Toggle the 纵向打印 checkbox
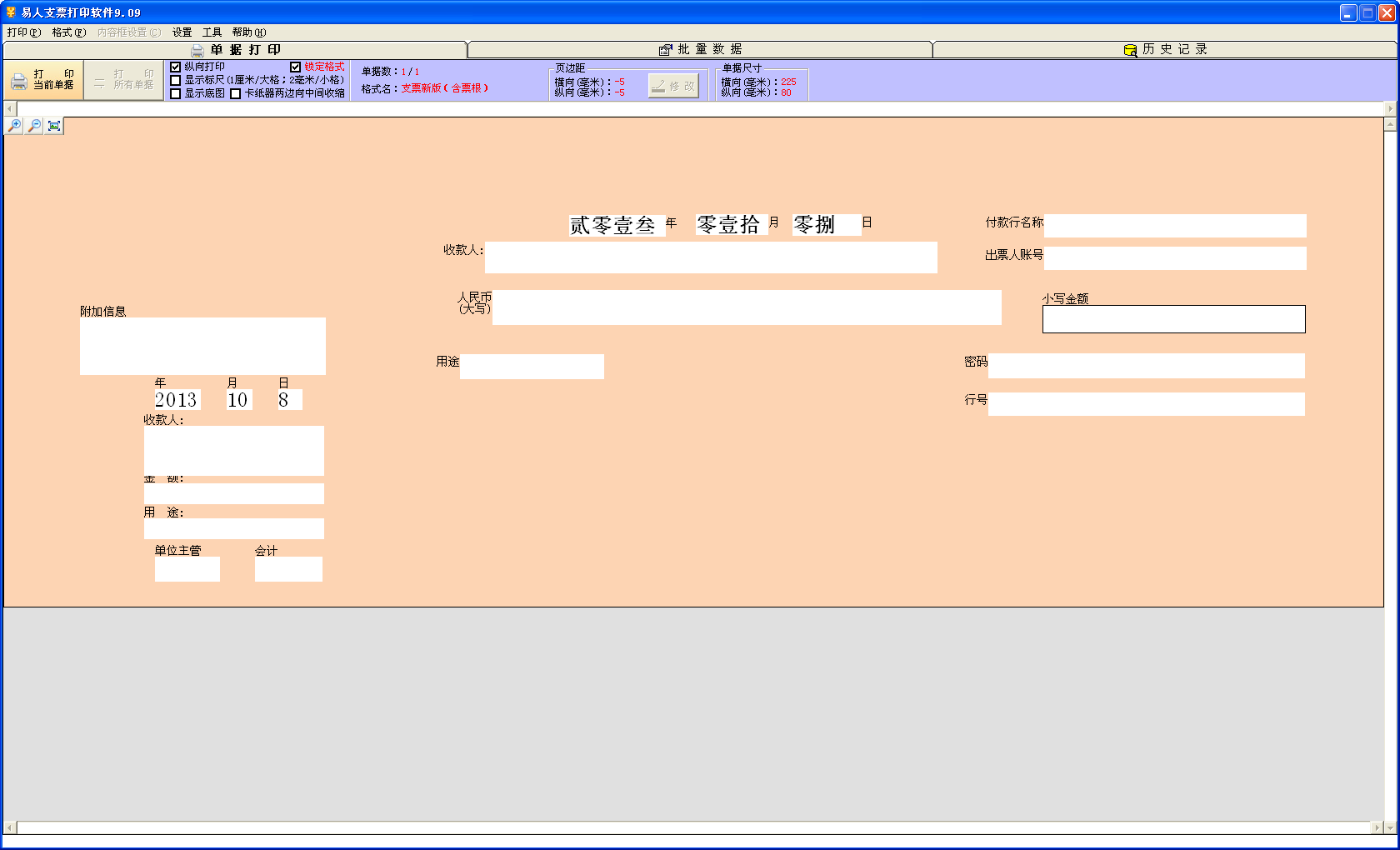 (176, 67)
